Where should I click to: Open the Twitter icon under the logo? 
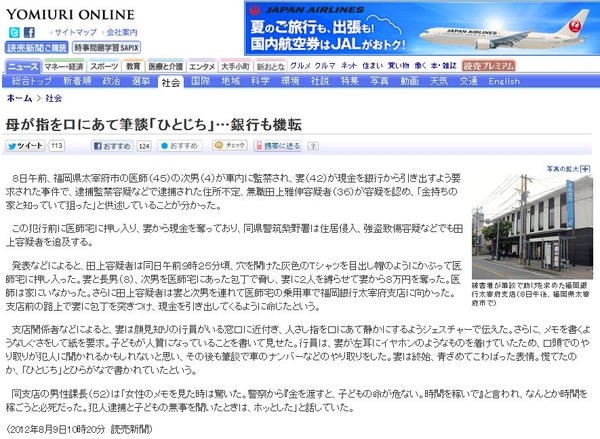14,33
